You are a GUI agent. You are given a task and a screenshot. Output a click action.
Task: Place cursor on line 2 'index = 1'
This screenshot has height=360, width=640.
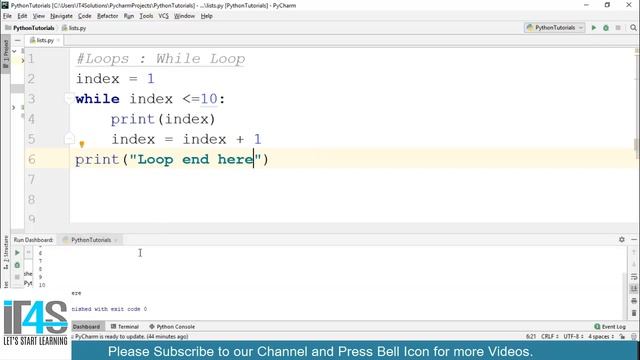(115, 79)
